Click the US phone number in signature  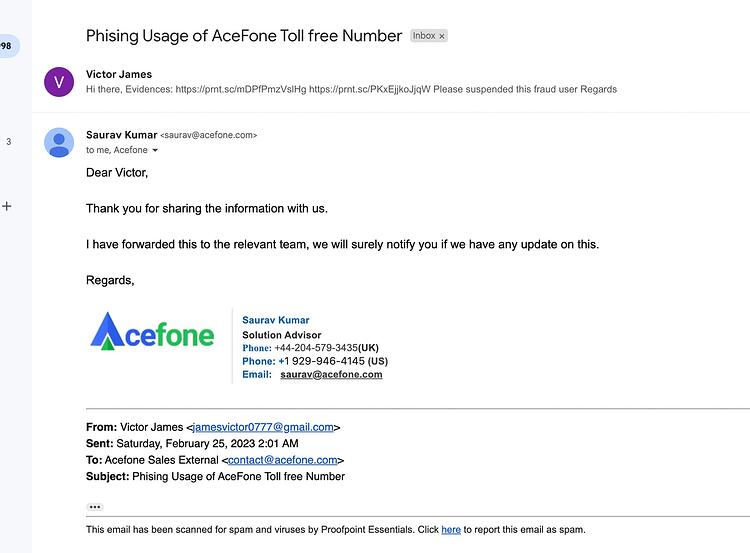tap(333, 361)
